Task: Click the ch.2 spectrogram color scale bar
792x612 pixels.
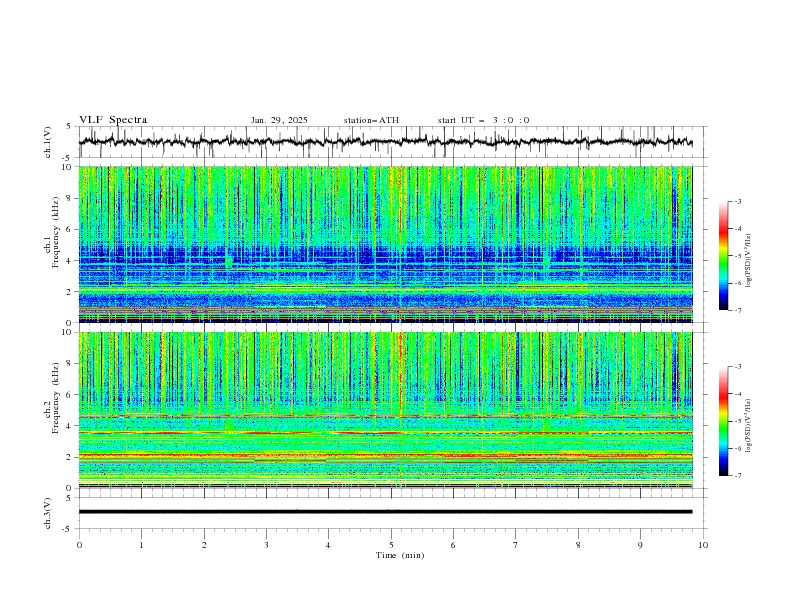Action: tap(723, 421)
